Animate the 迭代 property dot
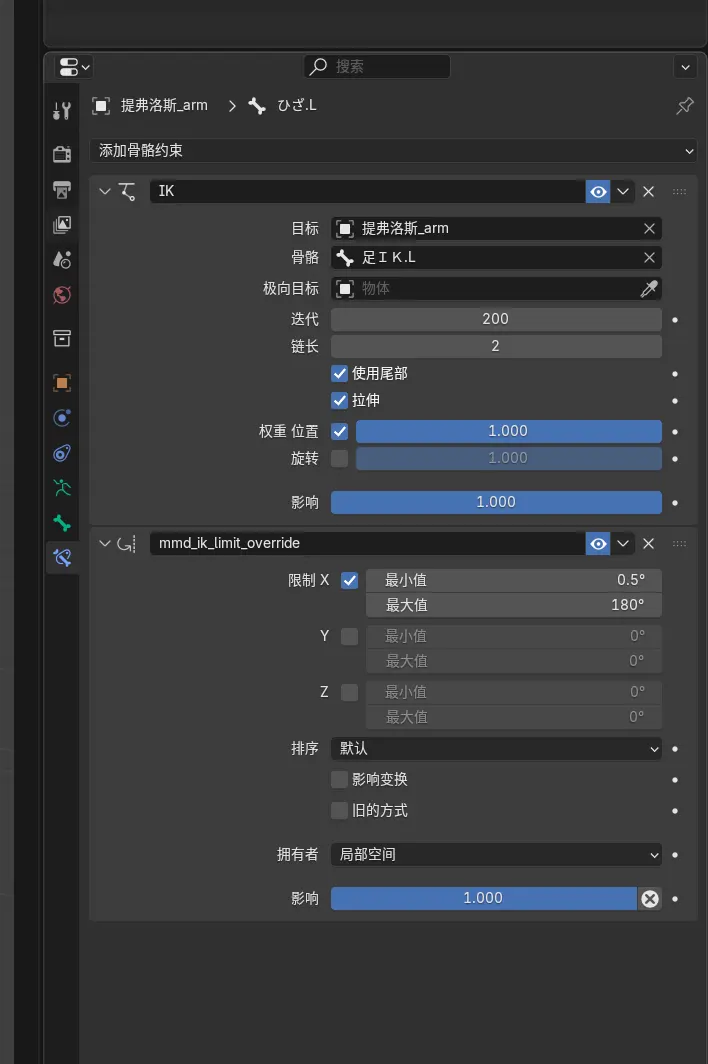This screenshot has width=708, height=1064. 675,320
